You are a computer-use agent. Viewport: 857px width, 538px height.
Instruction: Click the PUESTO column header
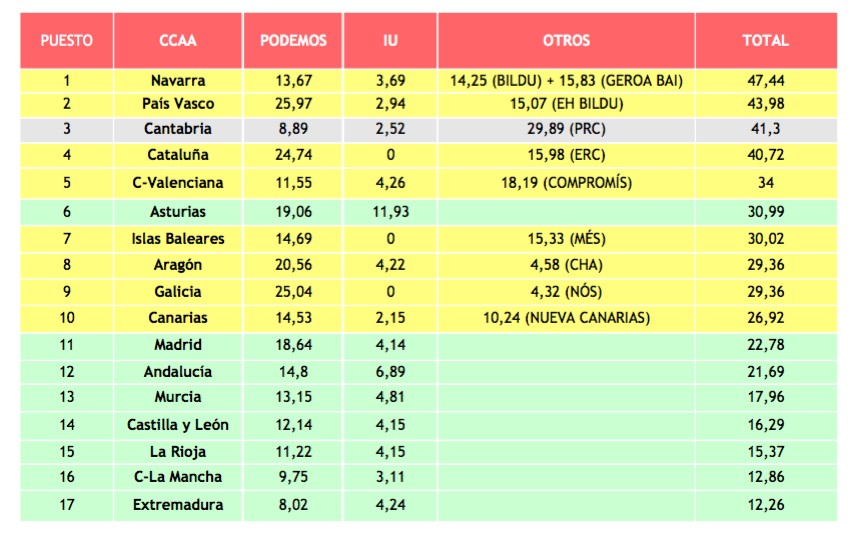click(67, 41)
